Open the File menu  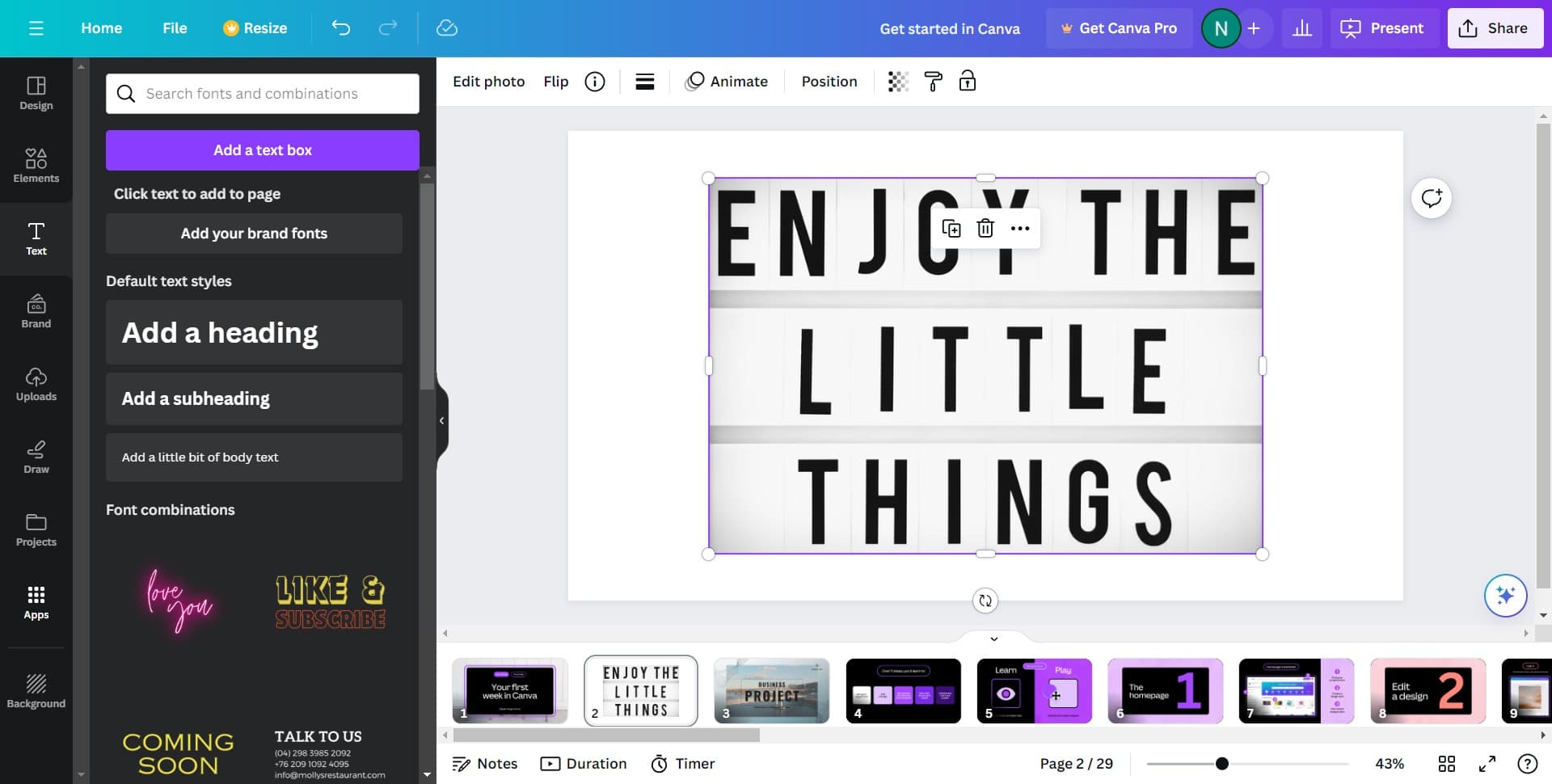175,27
